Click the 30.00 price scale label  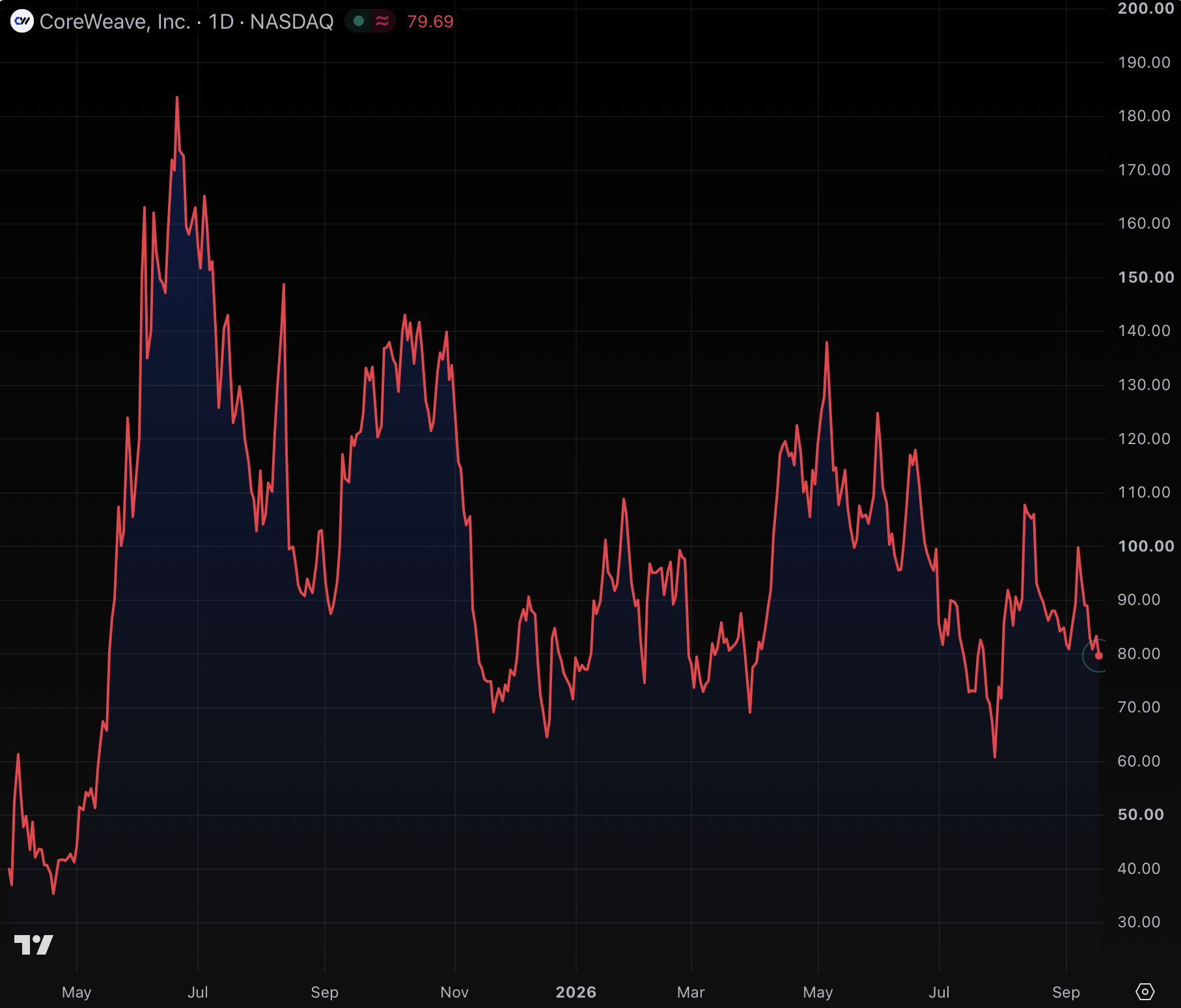1139,922
